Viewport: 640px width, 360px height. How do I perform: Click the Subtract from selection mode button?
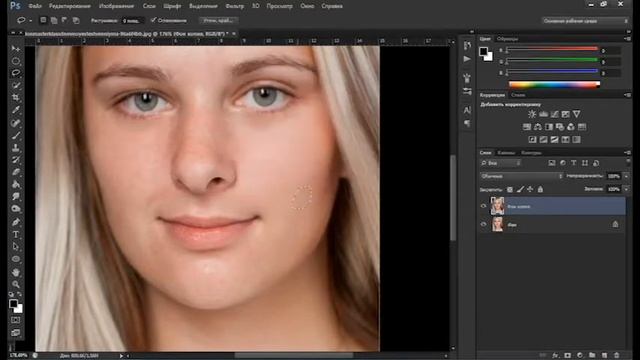[x=64, y=20]
